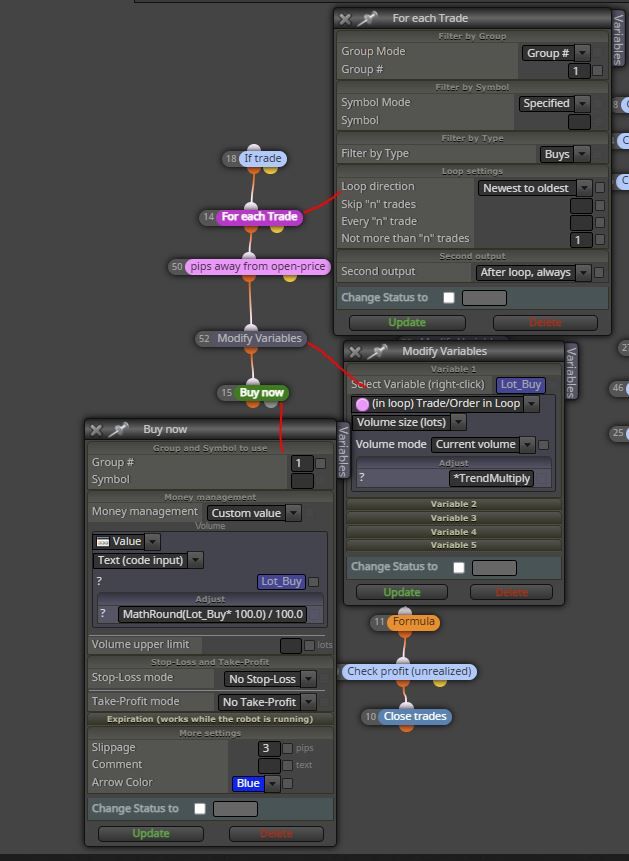The image size is (629, 861).
Task: Click the Not more than n trades field
Action: [x=581, y=239]
